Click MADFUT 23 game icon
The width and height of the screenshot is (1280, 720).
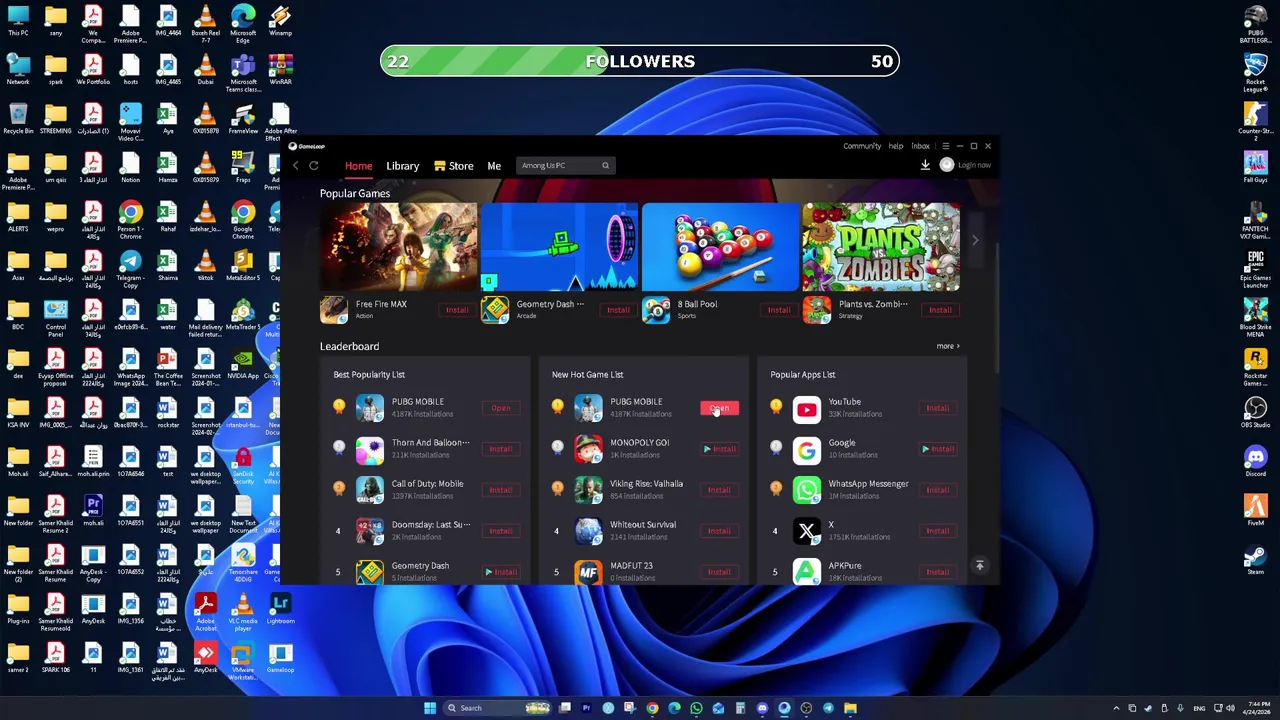click(x=588, y=571)
